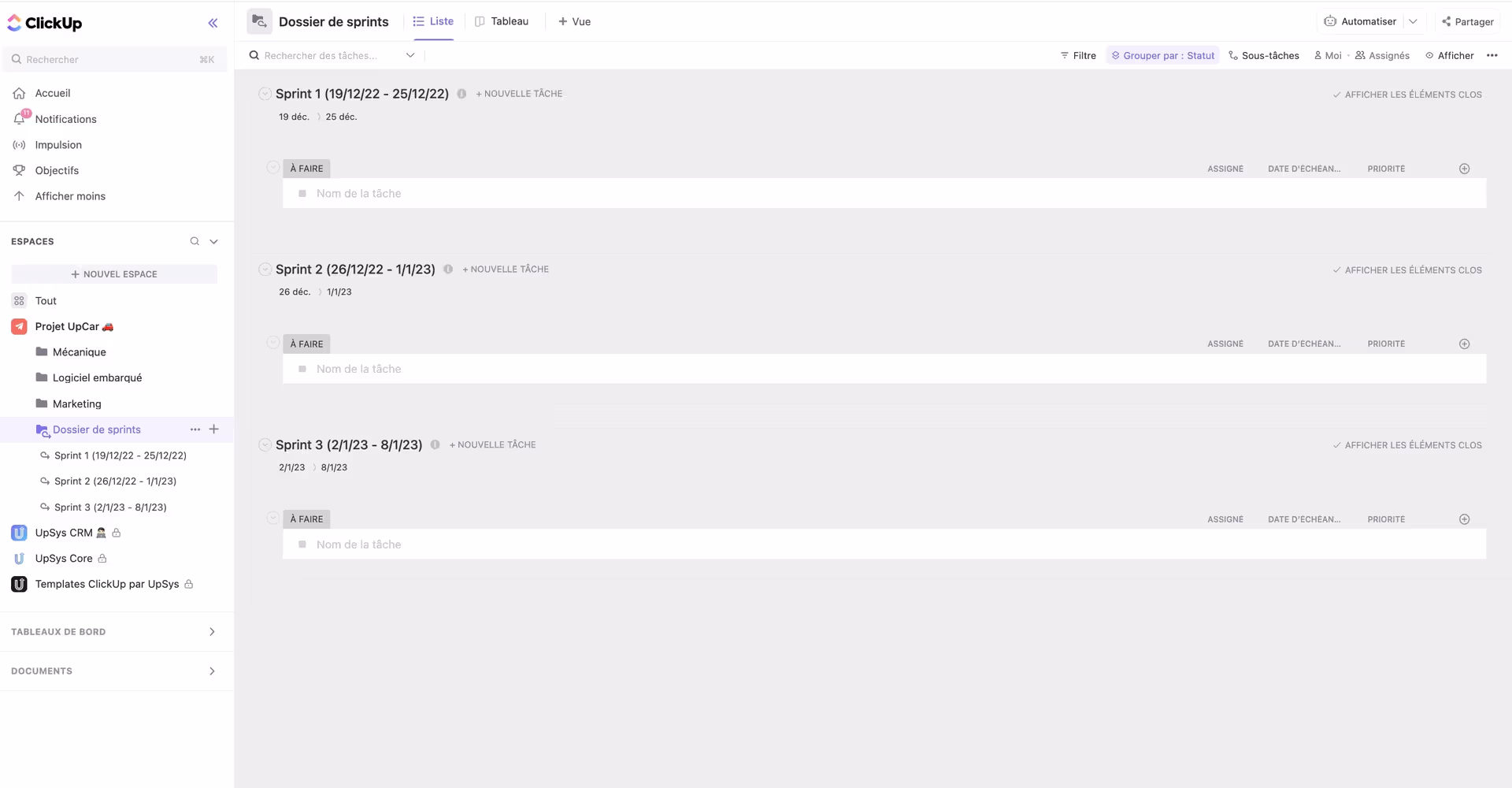Collapse the sidebar with double-chevron icon

tap(213, 23)
